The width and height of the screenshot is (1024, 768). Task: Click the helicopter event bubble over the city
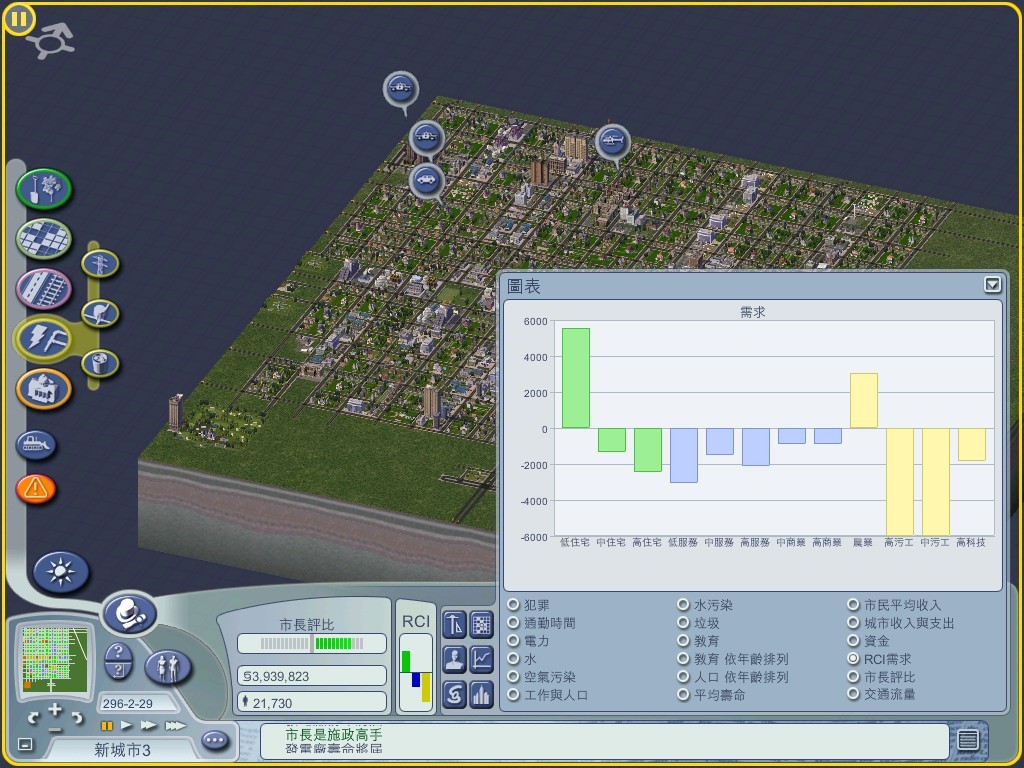coord(613,141)
